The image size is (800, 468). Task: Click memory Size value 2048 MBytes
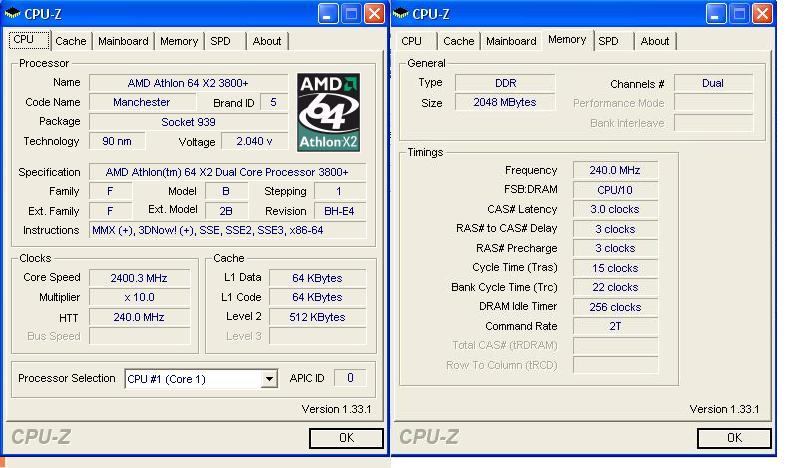click(x=505, y=103)
